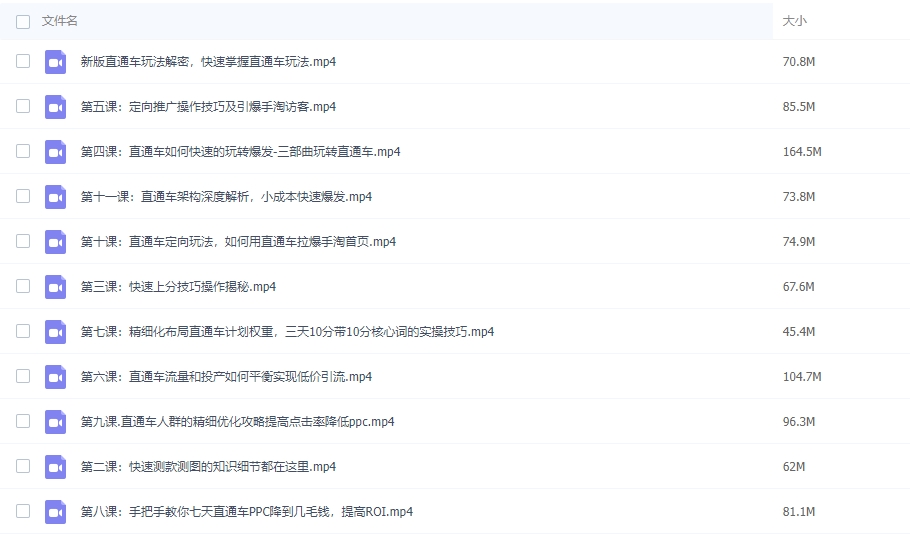Click video icon beside 第三课 file
Image resolution: width=910 pixels, height=547 pixels.
55,287
